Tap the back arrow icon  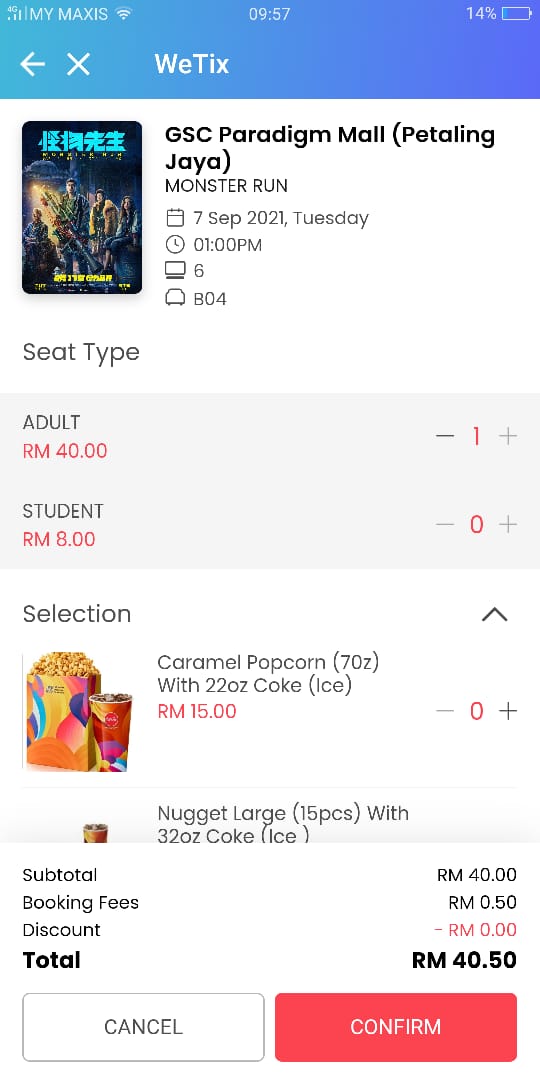point(32,64)
